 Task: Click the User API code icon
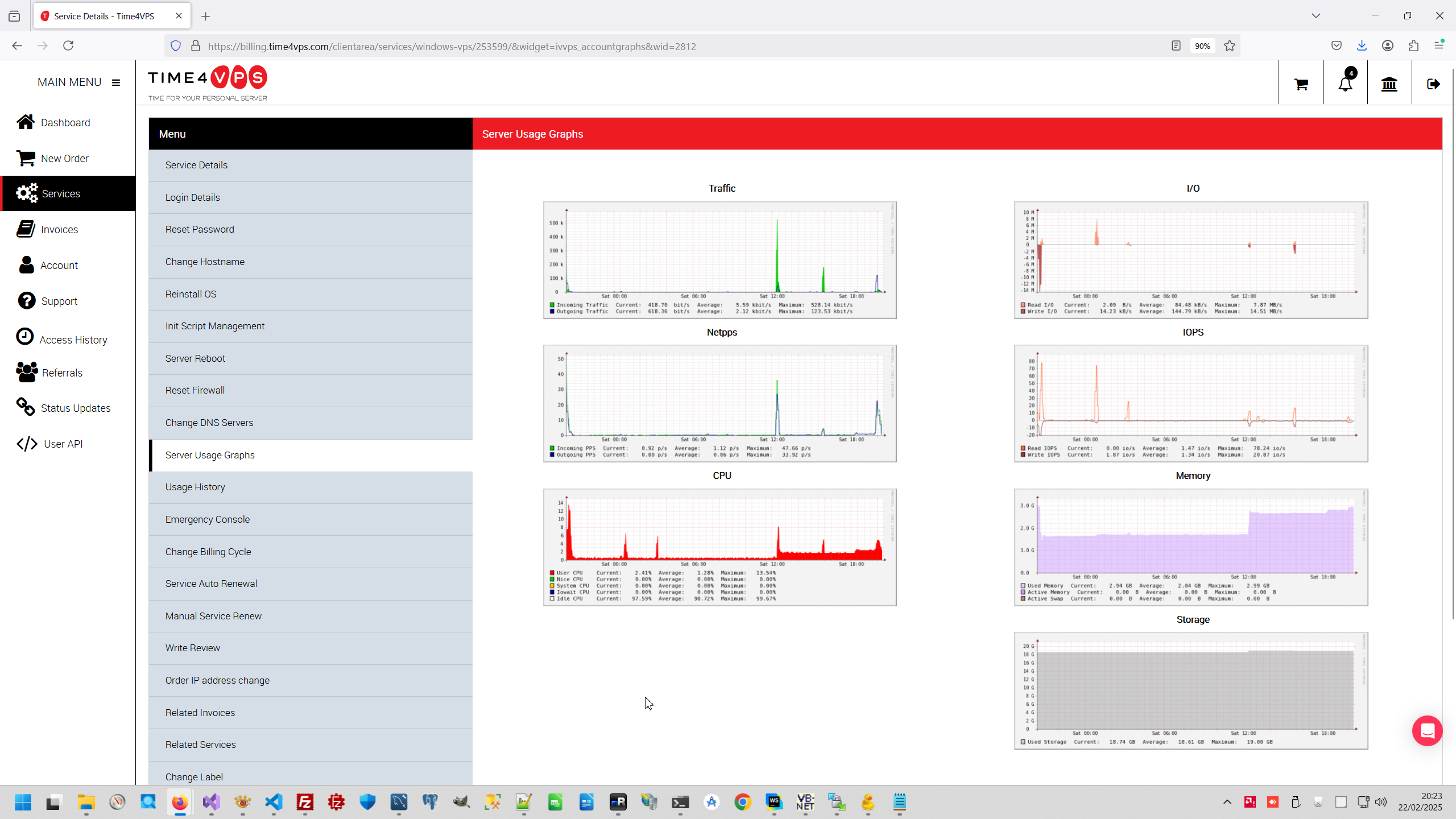click(27, 444)
